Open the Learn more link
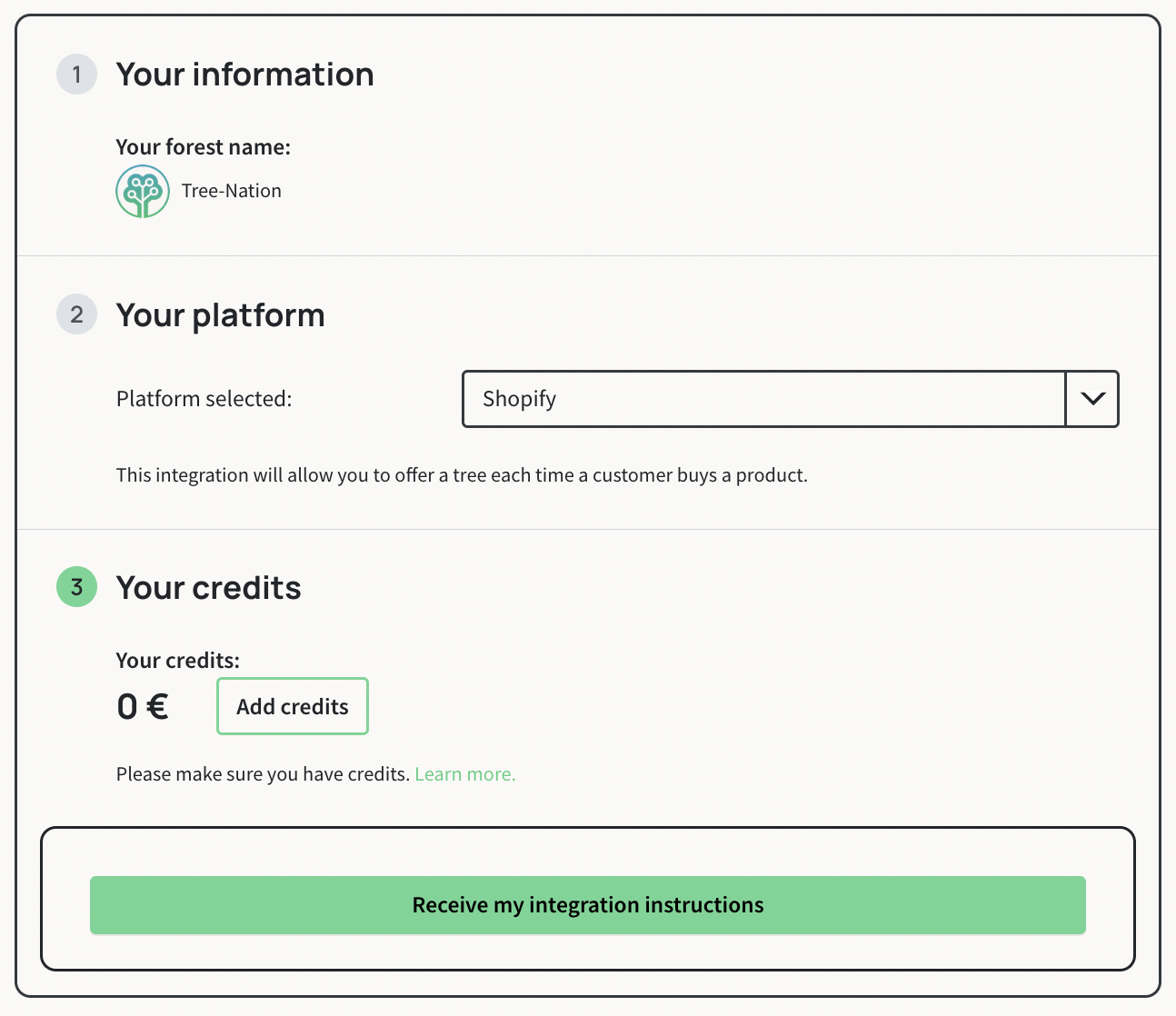This screenshot has height=1016, width=1176. point(465,774)
